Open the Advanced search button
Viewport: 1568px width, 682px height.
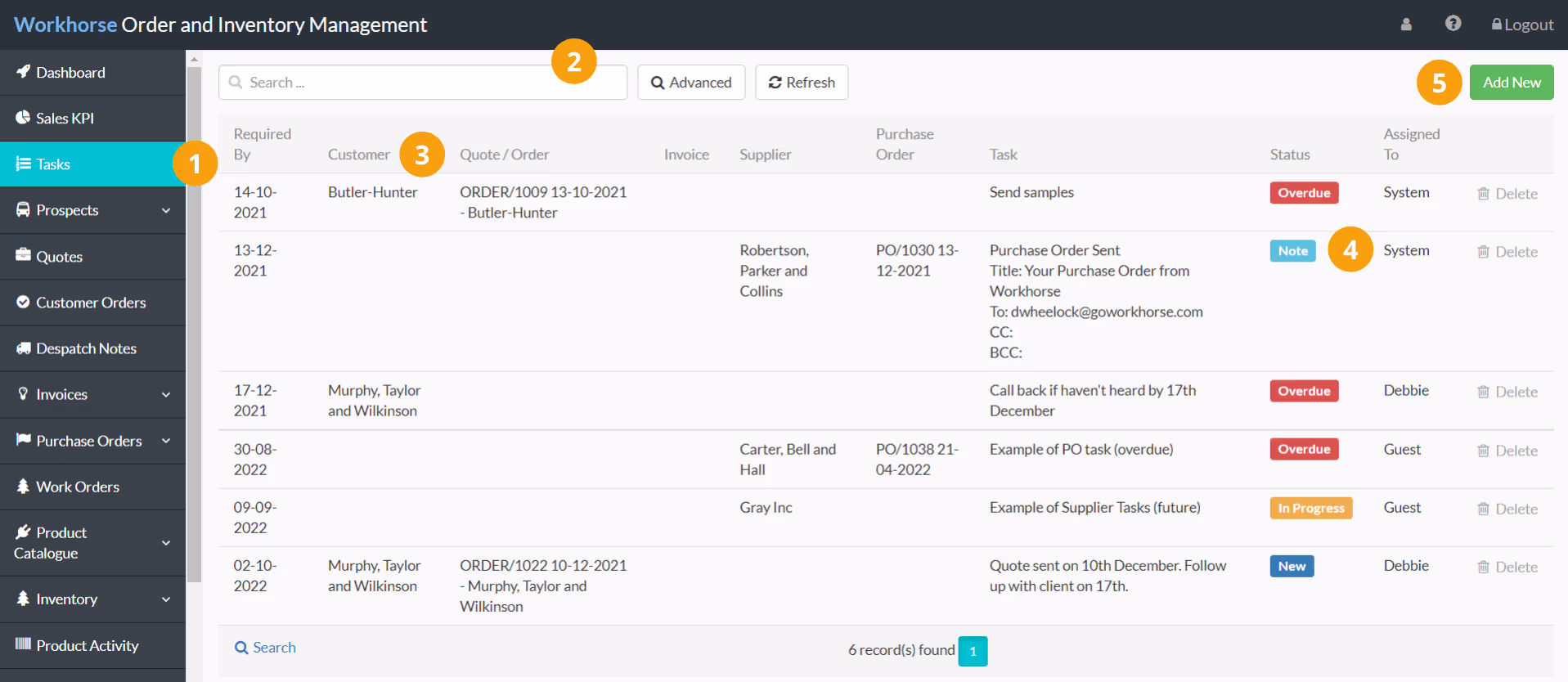[x=691, y=83]
